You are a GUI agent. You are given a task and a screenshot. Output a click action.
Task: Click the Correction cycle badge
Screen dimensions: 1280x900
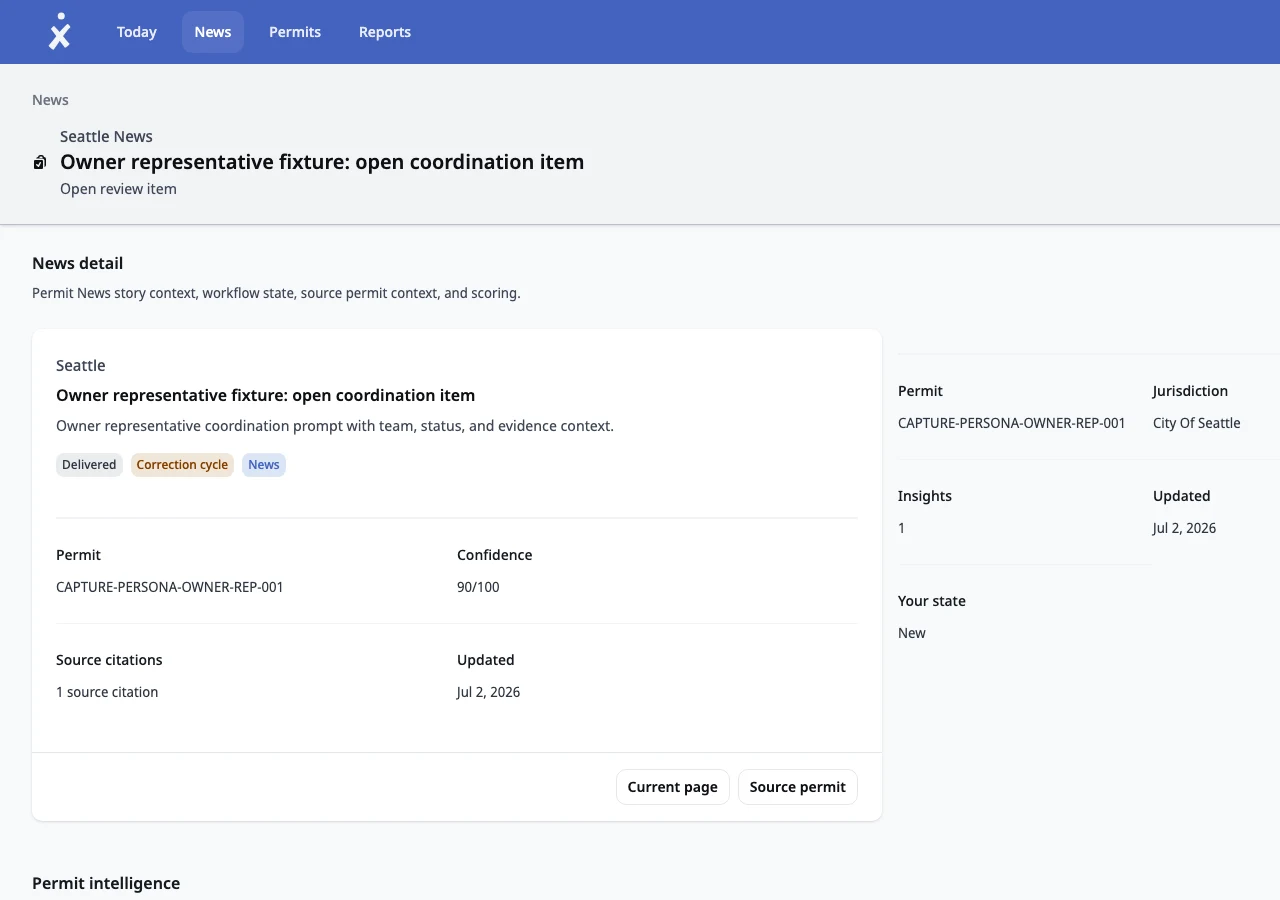tap(182, 464)
